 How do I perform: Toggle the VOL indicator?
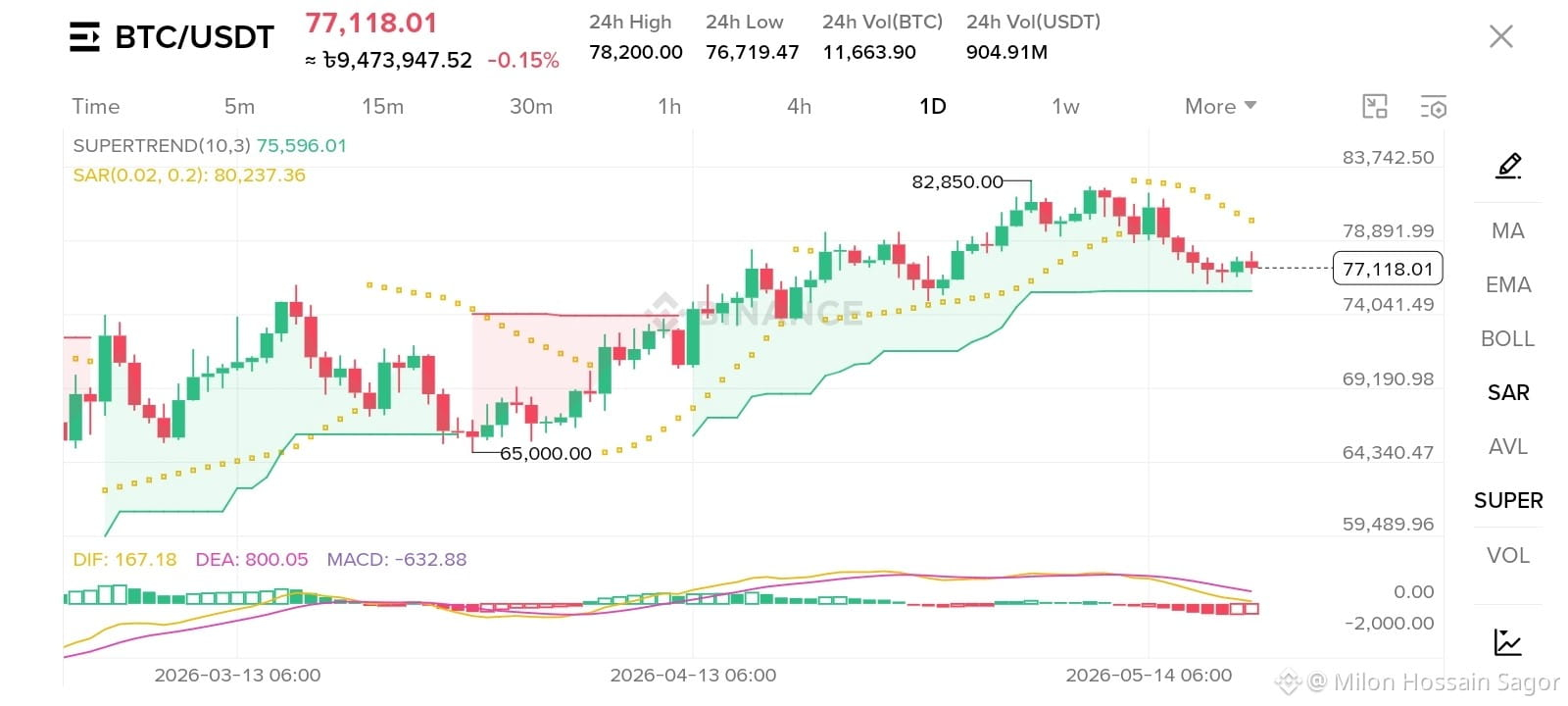[1508, 555]
